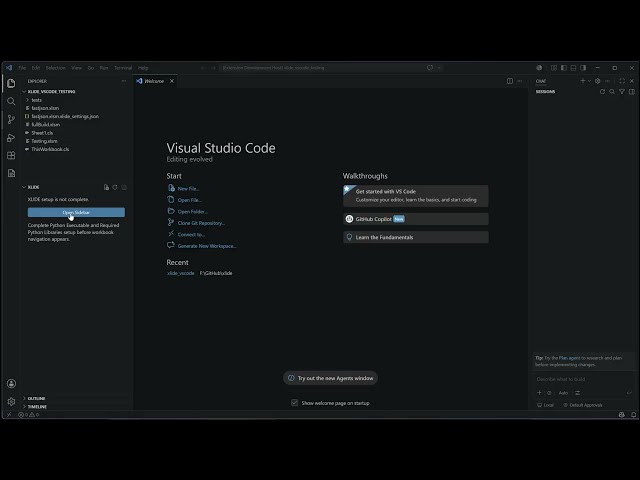Open the GitHub Copilot walkthrough
640x480 pixels.
[416, 219]
